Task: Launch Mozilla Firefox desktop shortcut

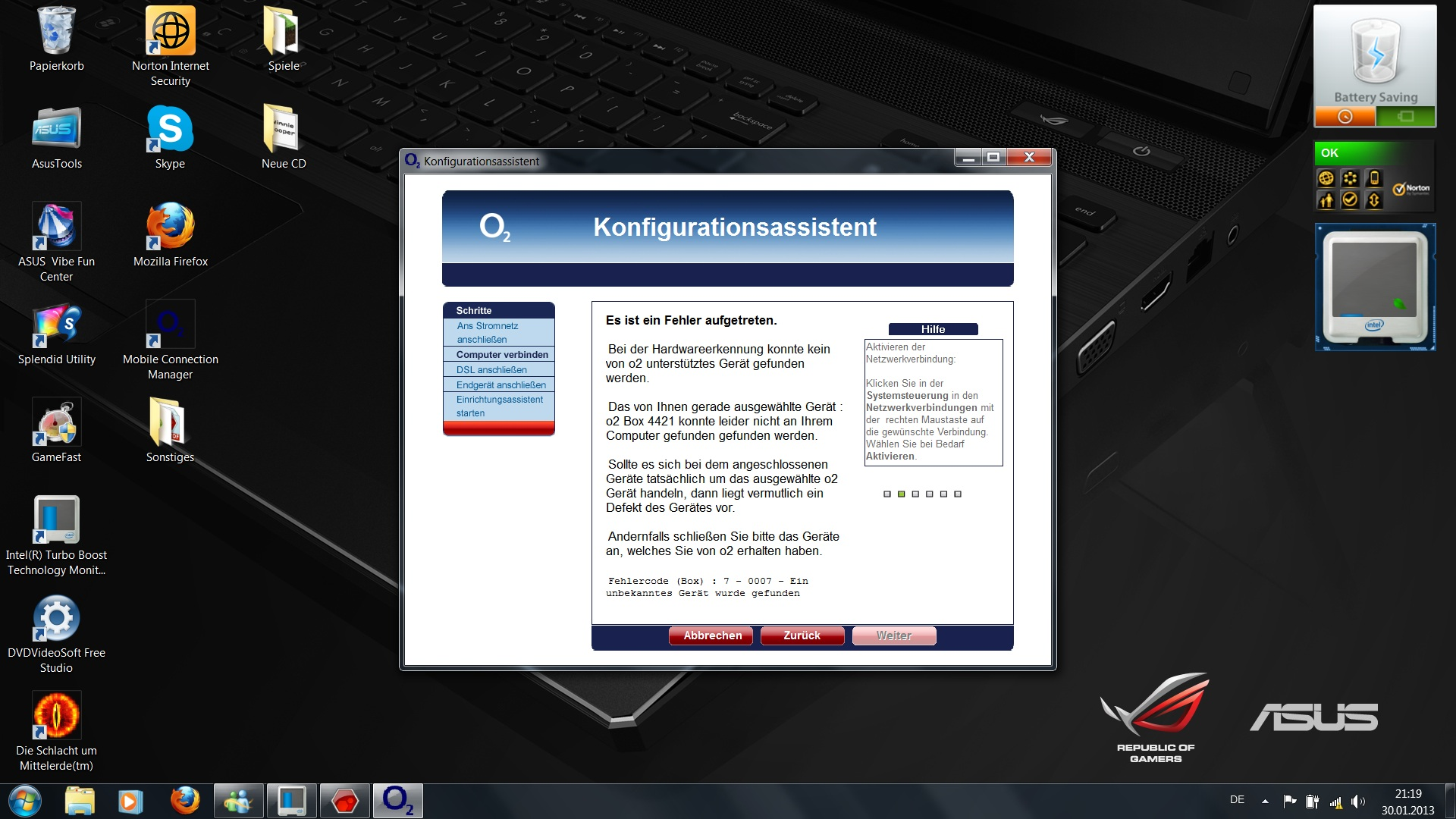Action: point(171,235)
